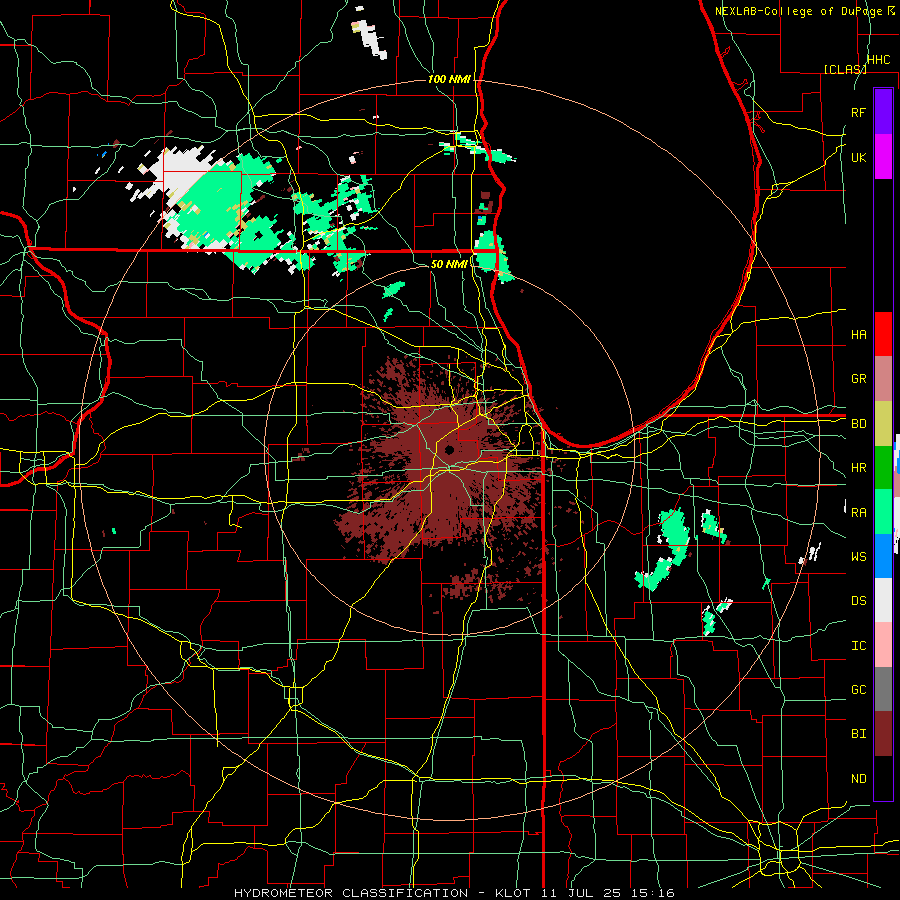Click the "RA" legend label
900x900 pixels.
click(858, 513)
